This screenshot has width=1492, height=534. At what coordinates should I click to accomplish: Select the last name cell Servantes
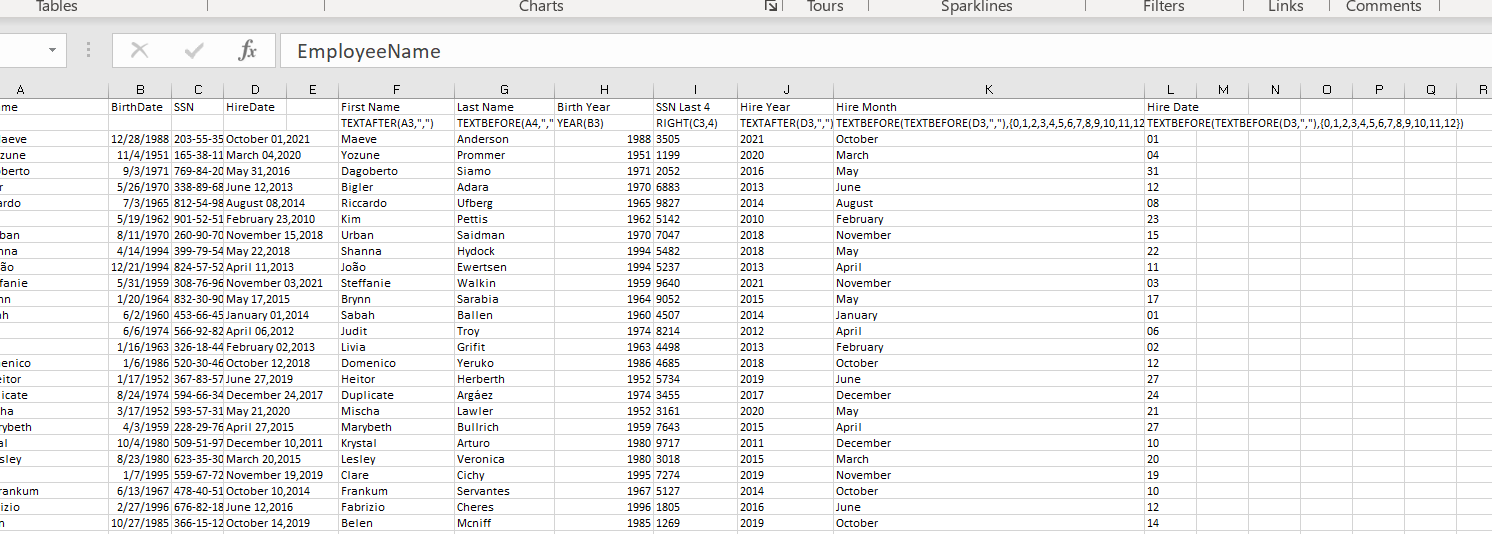pyautogui.click(x=505, y=491)
